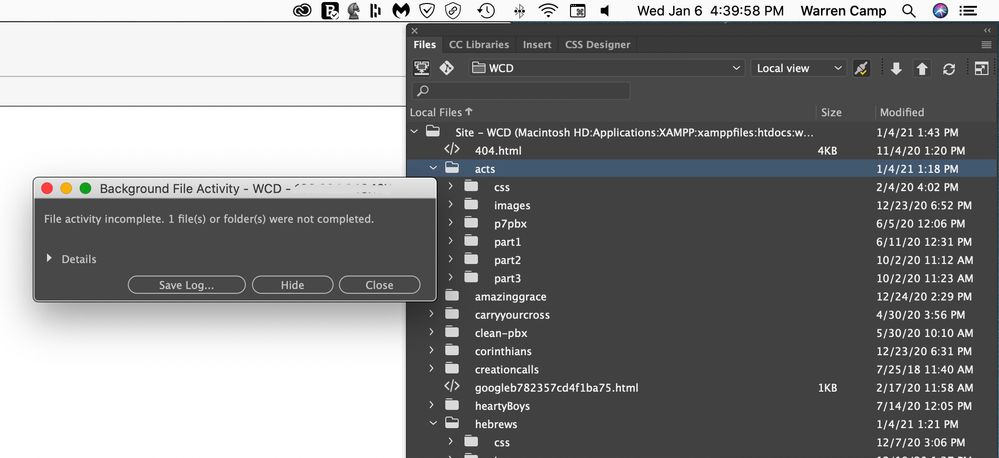
Task: Expand the images folder
Action: click(451, 205)
